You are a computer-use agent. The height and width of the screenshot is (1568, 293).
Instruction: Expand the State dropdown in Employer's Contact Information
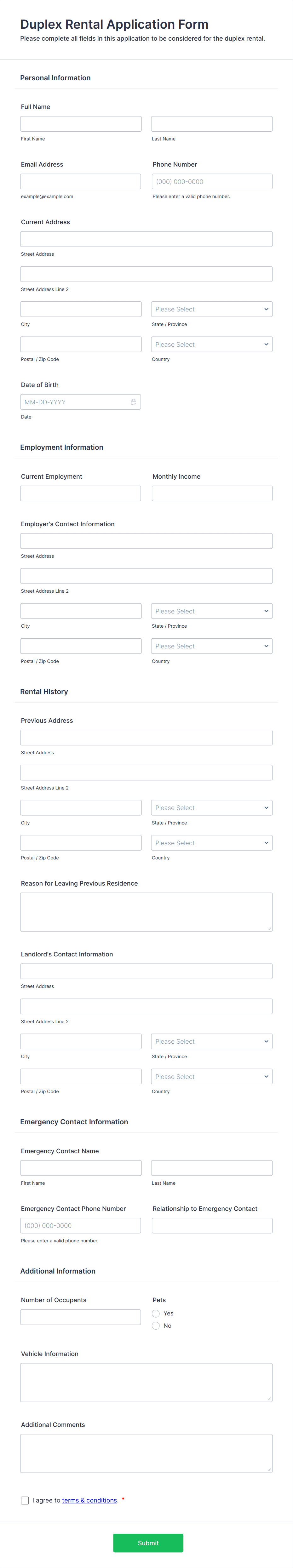(211, 611)
